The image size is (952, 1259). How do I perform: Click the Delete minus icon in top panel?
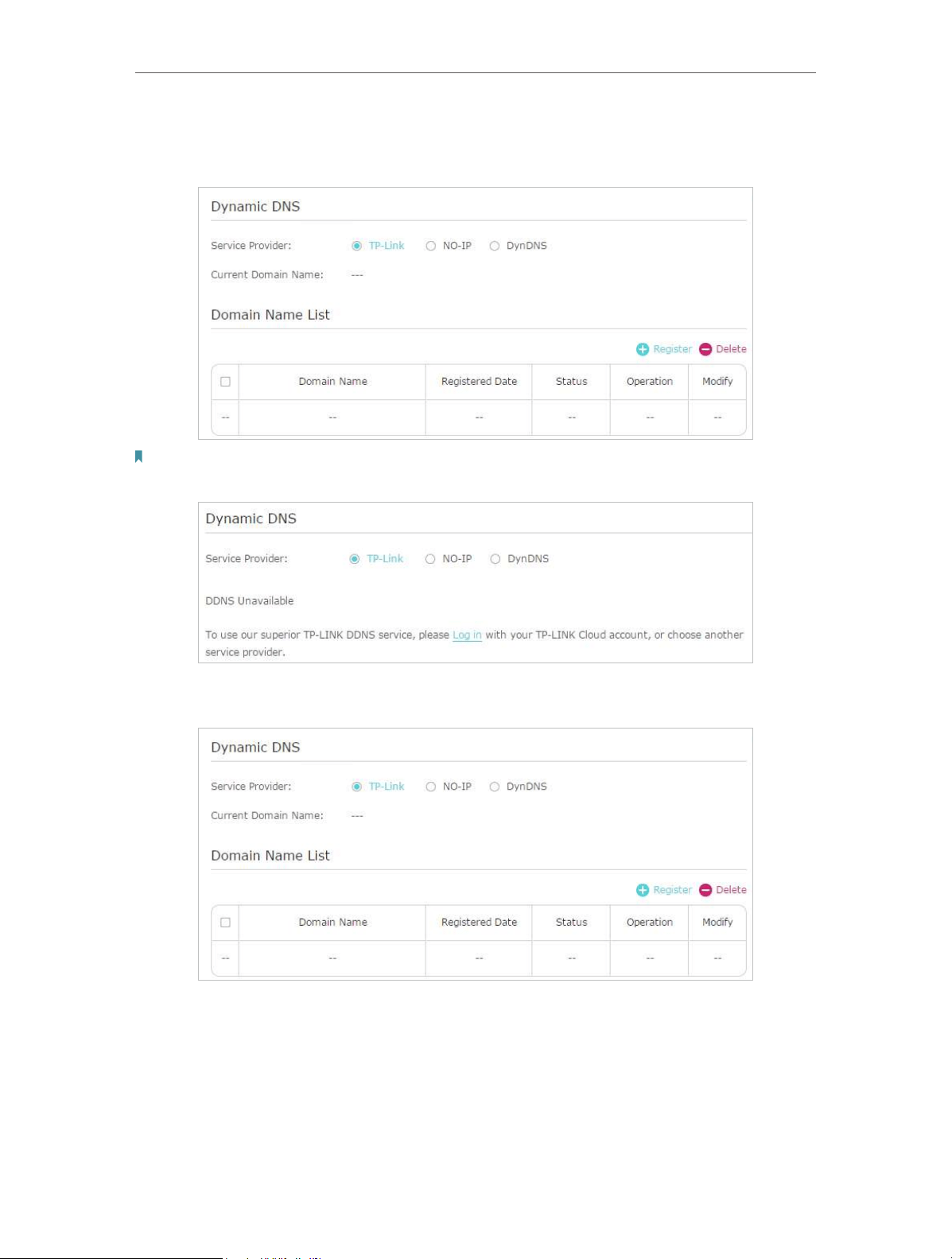pyautogui.click(x=705, y=349)
